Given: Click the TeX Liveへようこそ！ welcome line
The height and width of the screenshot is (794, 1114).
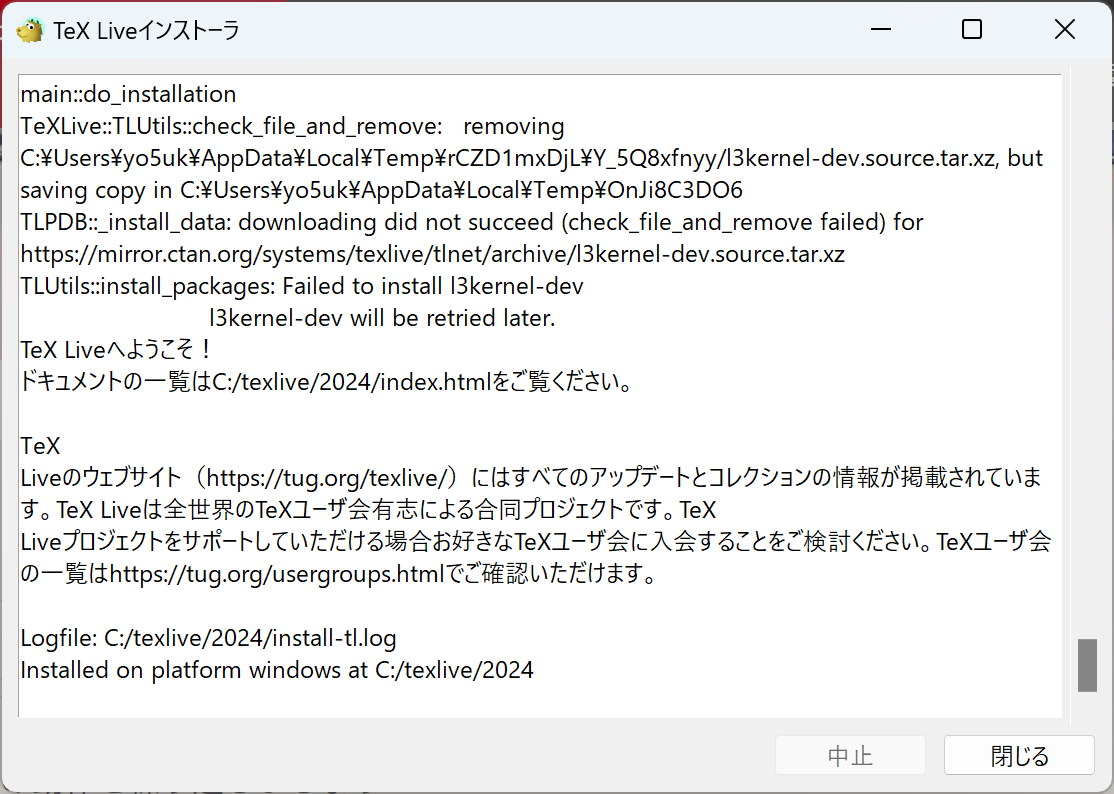Looking at the screenshot, I should click(117, 351).
